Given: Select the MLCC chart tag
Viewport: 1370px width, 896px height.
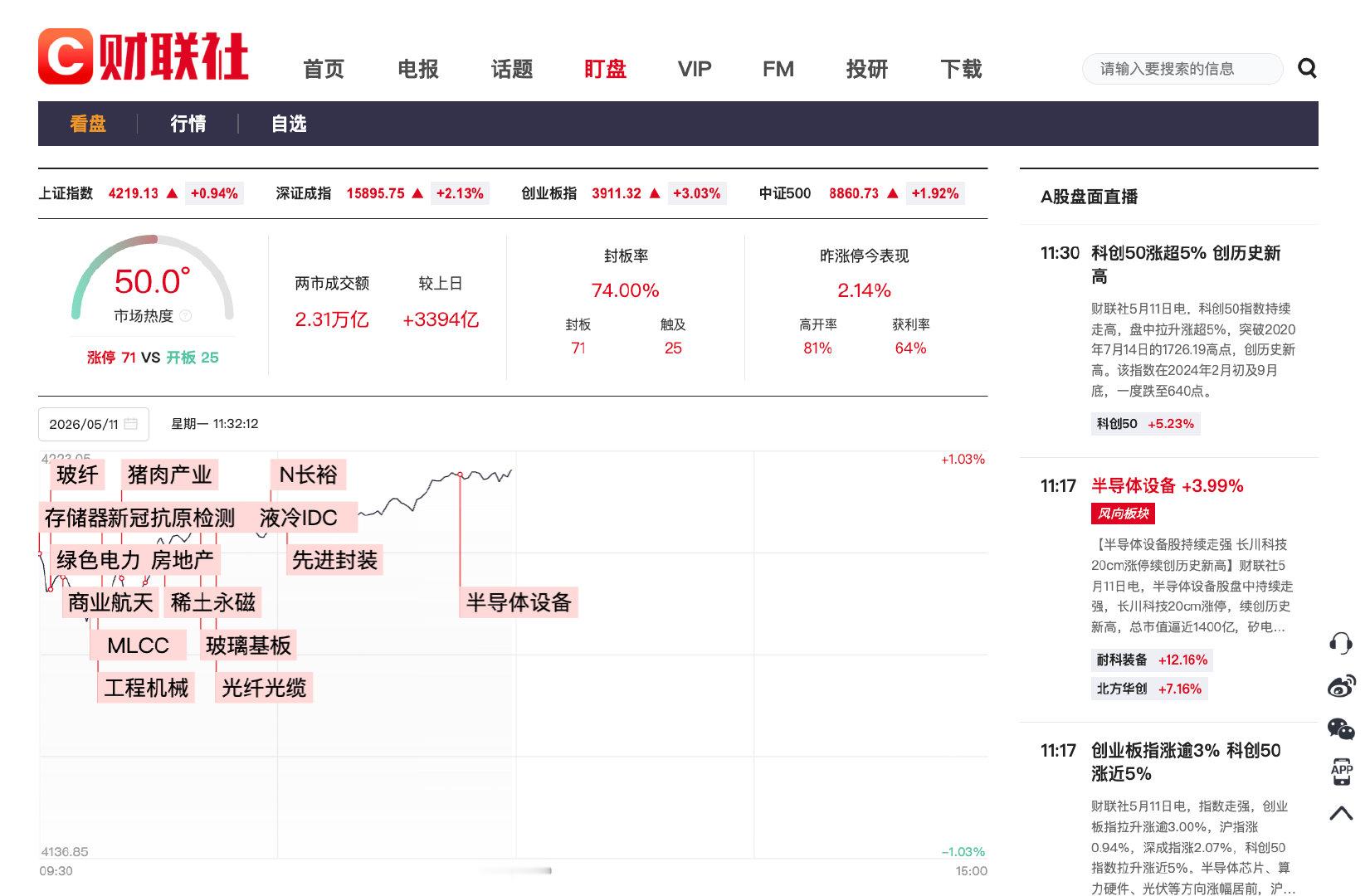Looking at the screenshot, I should (138, 645).
